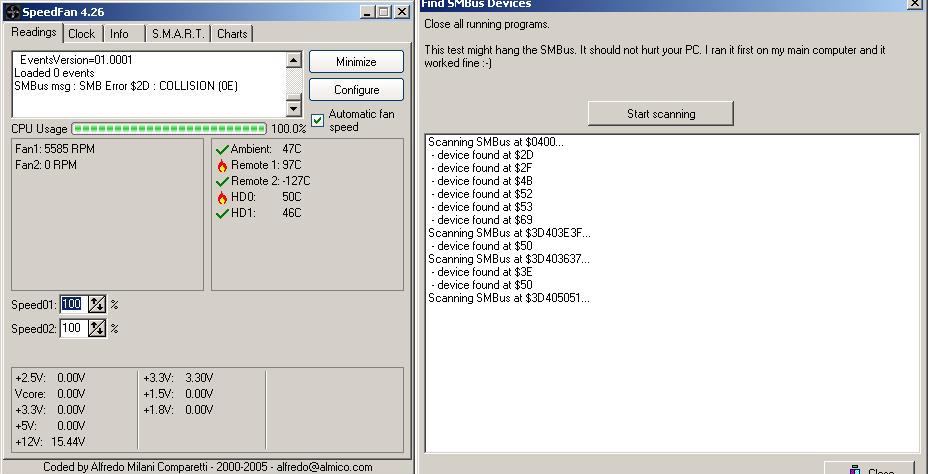Click 'device found at $3E' line
The image size is (928, 474).
click(x=482, y=272)
